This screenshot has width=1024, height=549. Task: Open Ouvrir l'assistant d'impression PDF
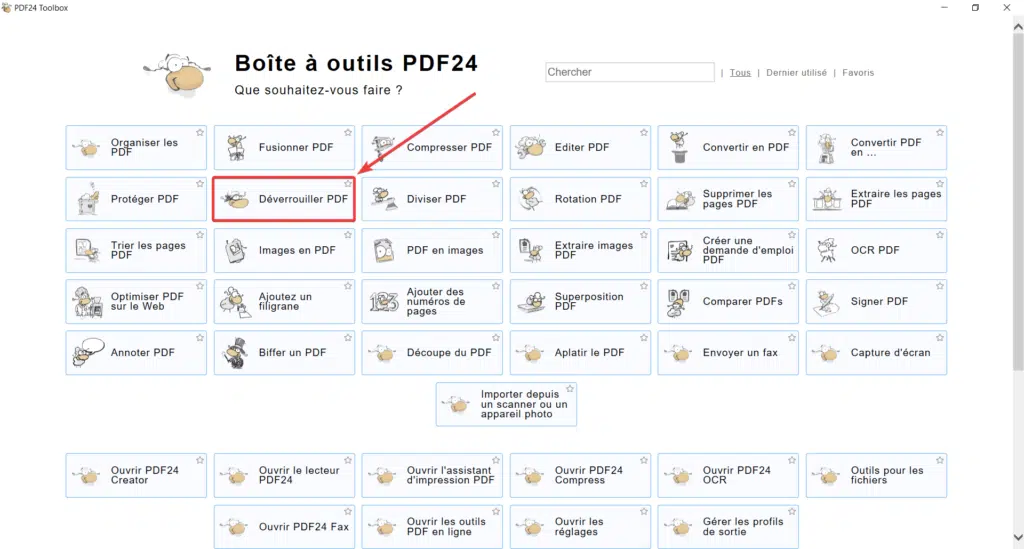click(x=432, y=475)
